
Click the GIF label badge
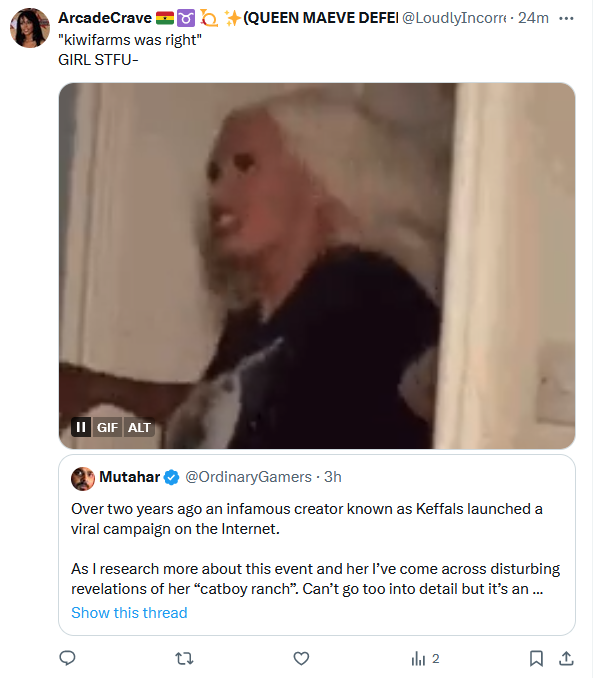point(107,427)
